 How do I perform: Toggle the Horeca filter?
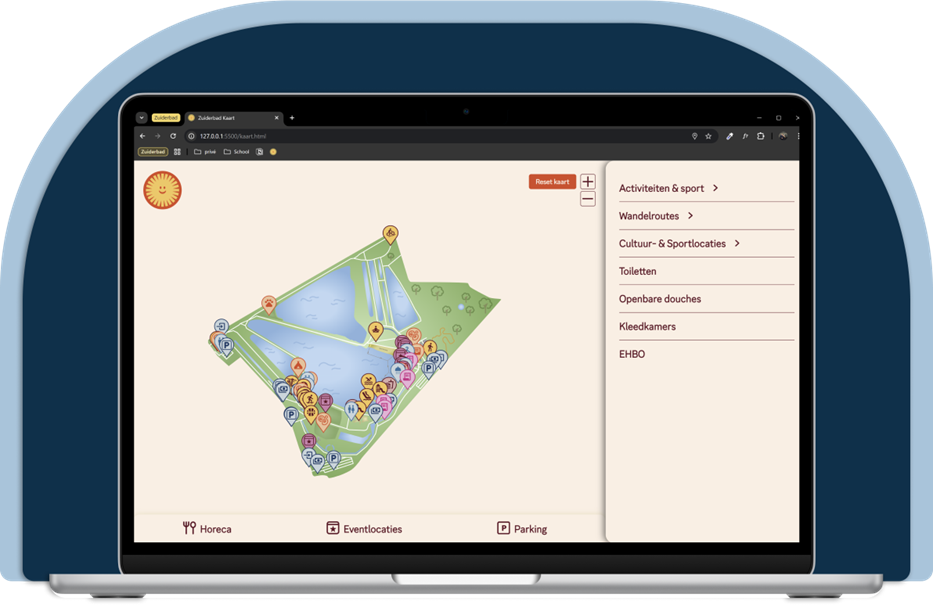[207, 528]
